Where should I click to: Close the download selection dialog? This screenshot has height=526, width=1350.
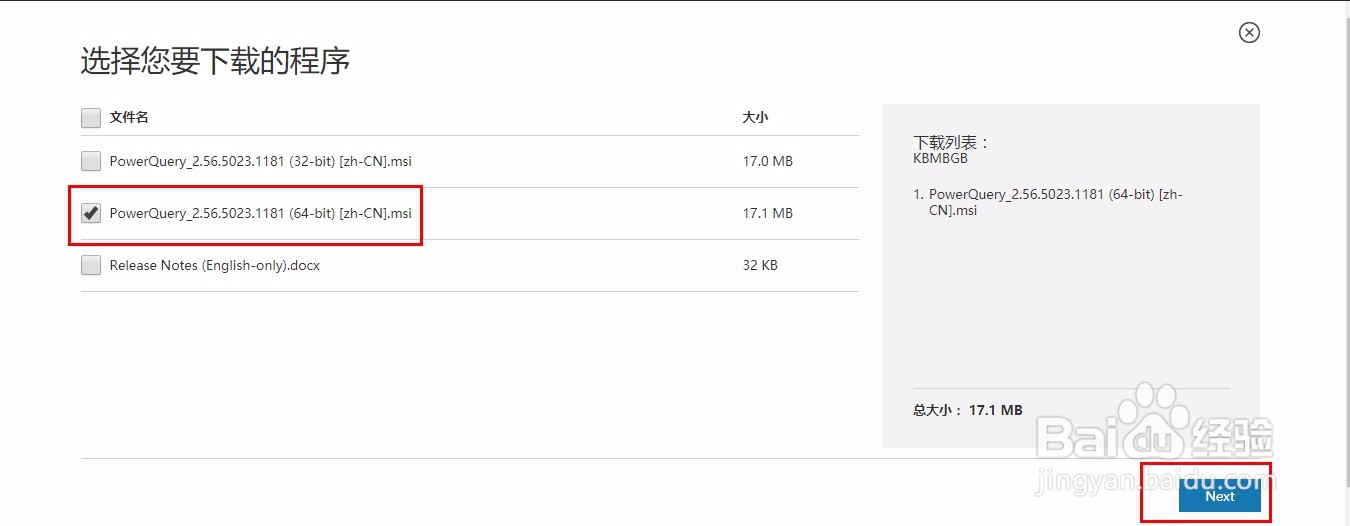click(x=1249, y=33)
